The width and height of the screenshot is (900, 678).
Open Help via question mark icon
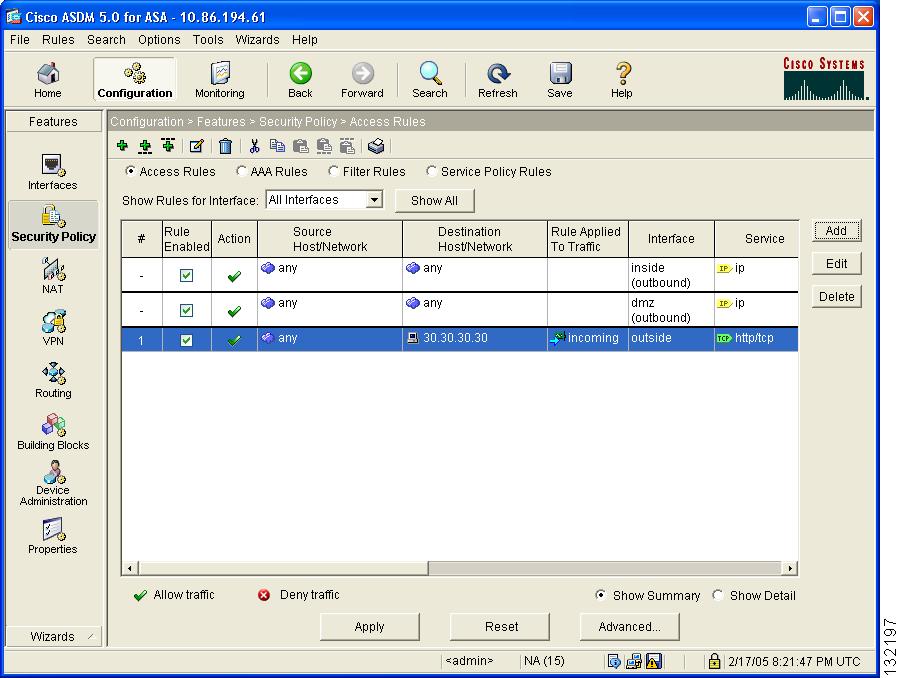coord(622,80)
